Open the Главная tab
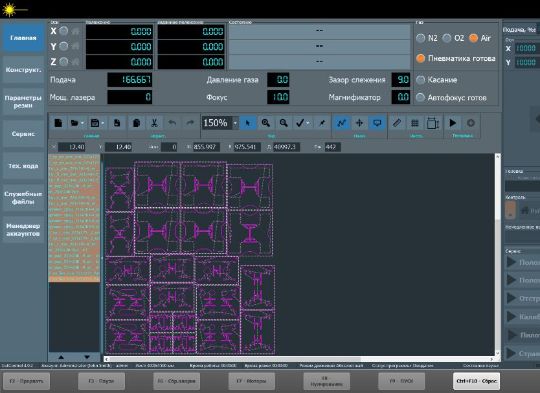This screenshot has height=393, width=540. coord(23,38)
